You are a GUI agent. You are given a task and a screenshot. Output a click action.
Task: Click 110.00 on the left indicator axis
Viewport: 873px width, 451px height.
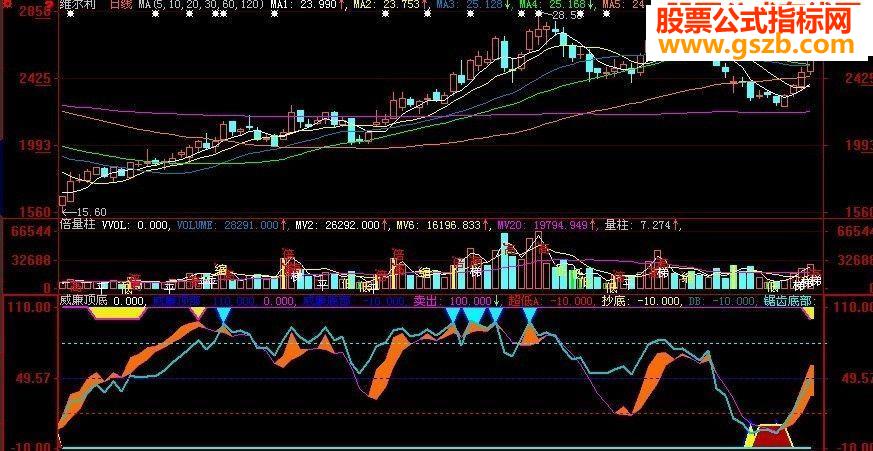28,307
